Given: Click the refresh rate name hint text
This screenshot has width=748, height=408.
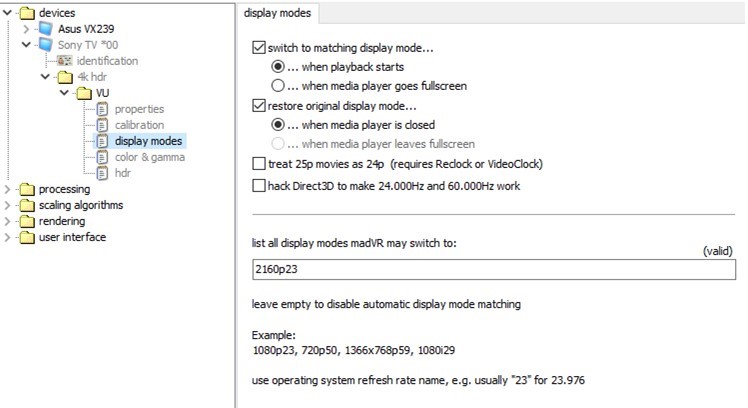Looking at the screenshot, I should coord(418,380).
